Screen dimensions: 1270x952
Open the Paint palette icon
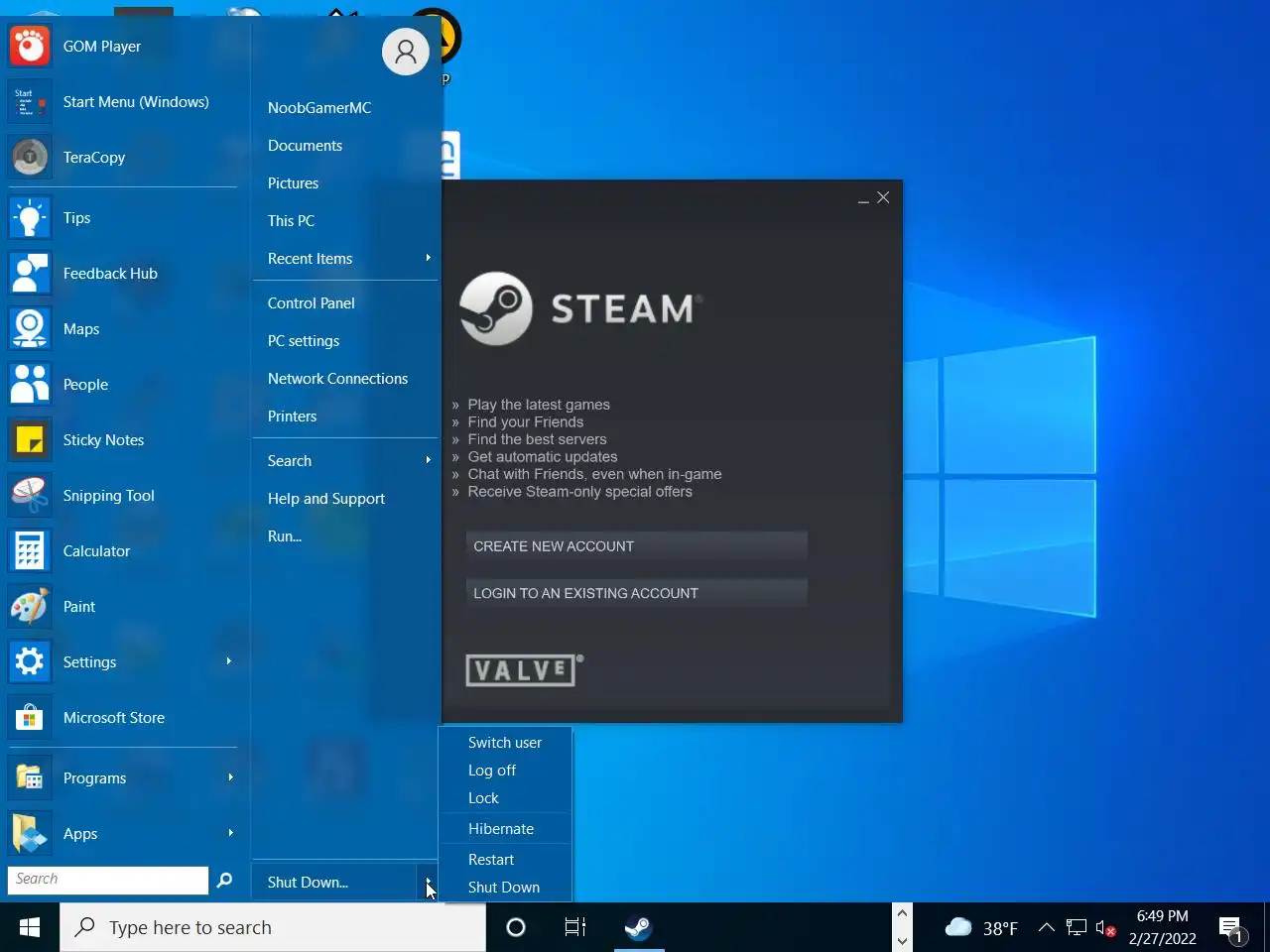tap(30, 606)
